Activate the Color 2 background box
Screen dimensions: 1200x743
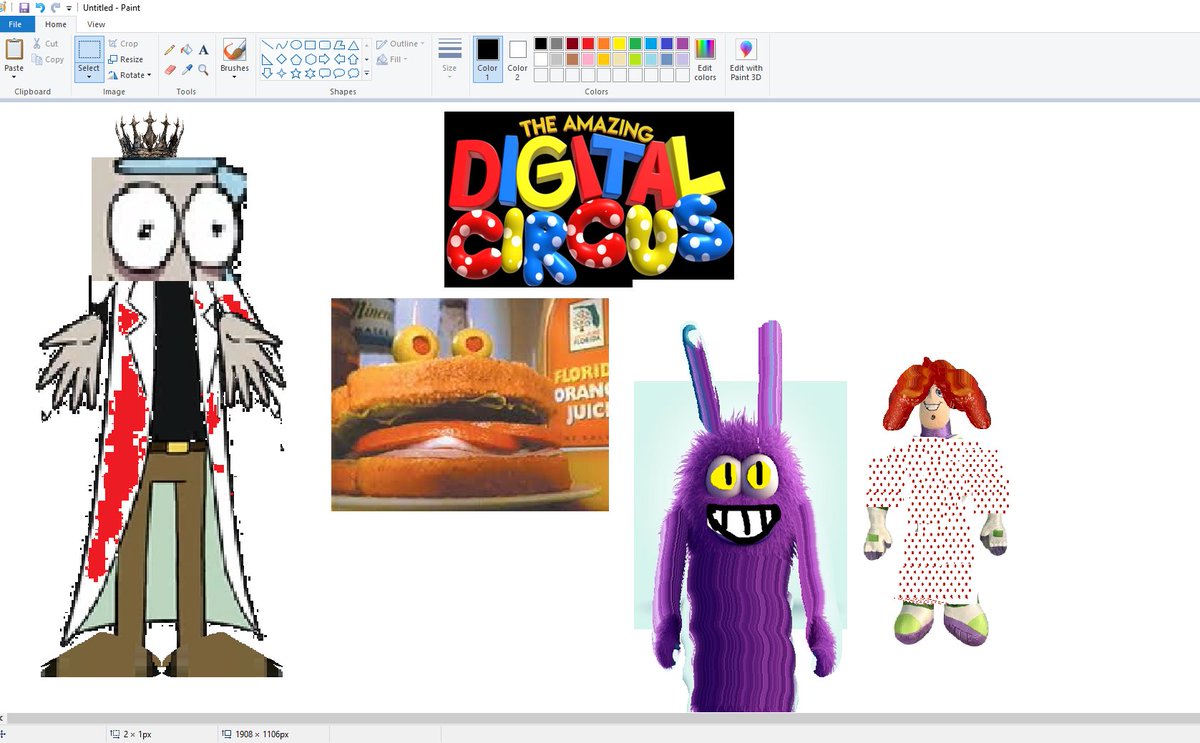517,59
